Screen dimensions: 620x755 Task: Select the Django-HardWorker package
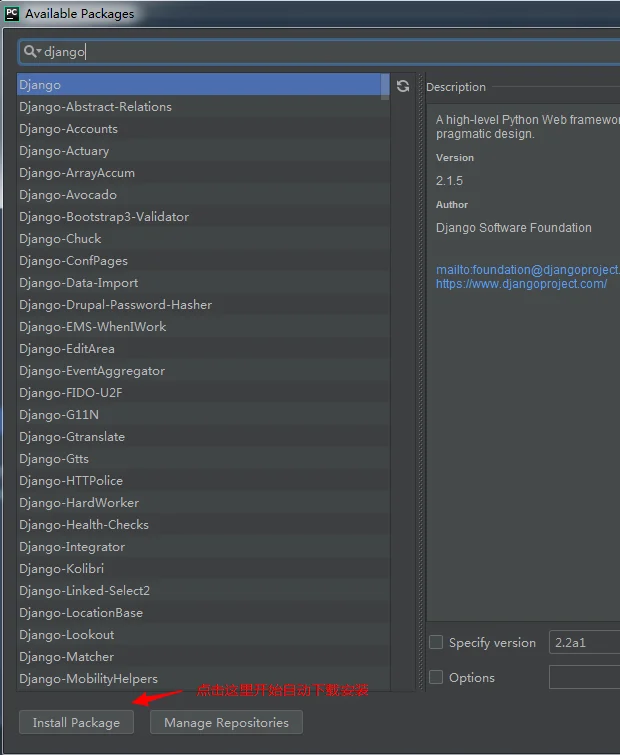(x=204, y=503)
